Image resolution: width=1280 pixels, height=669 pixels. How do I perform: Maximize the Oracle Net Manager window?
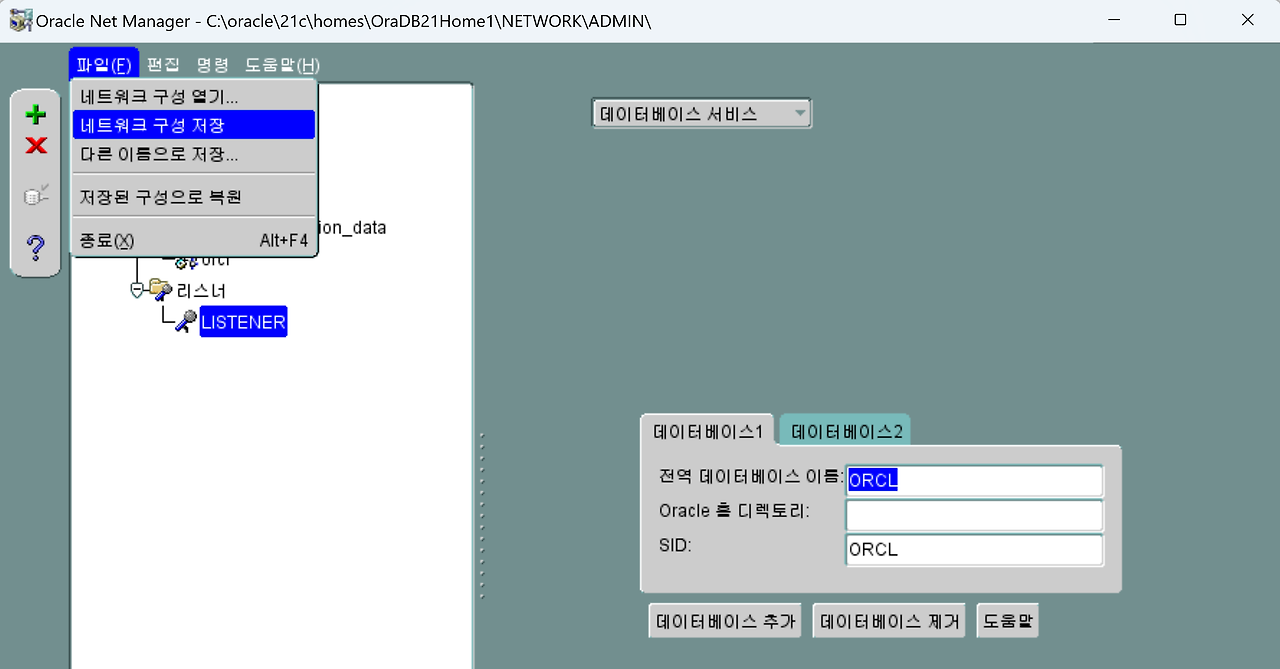(x=1180, y=20)
